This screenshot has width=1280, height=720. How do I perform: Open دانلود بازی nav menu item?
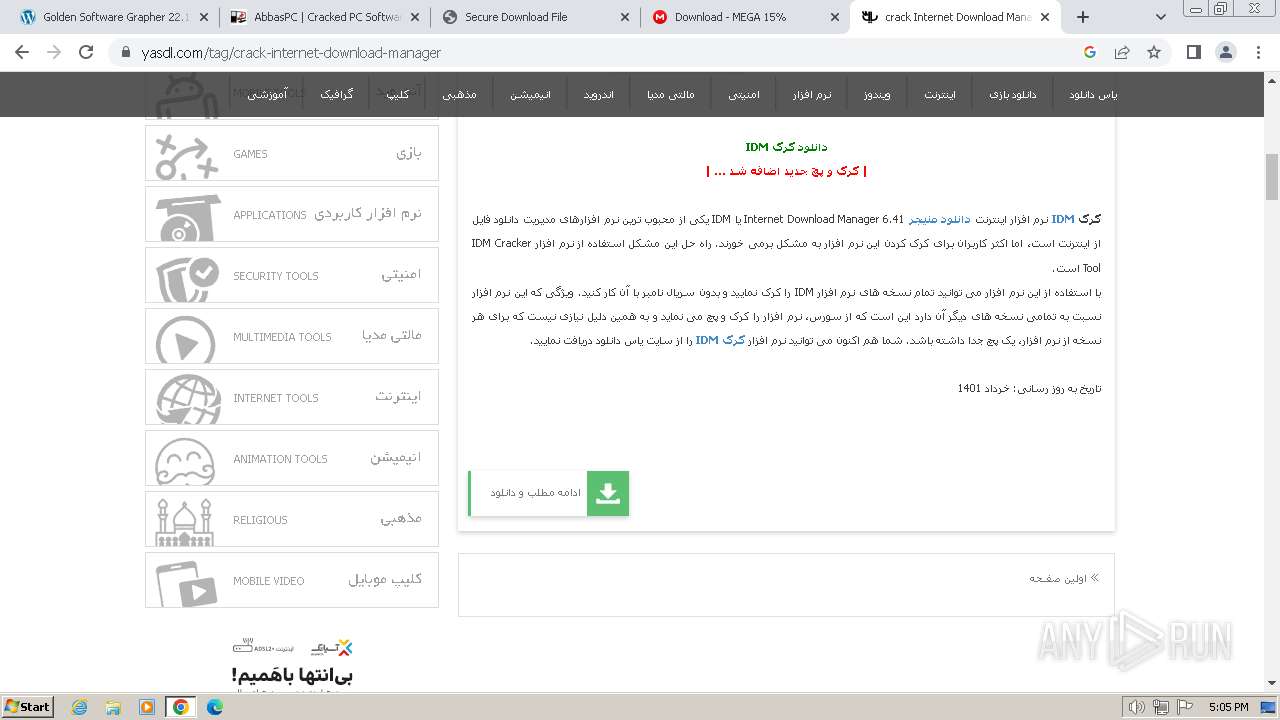tap(1013, 94)
